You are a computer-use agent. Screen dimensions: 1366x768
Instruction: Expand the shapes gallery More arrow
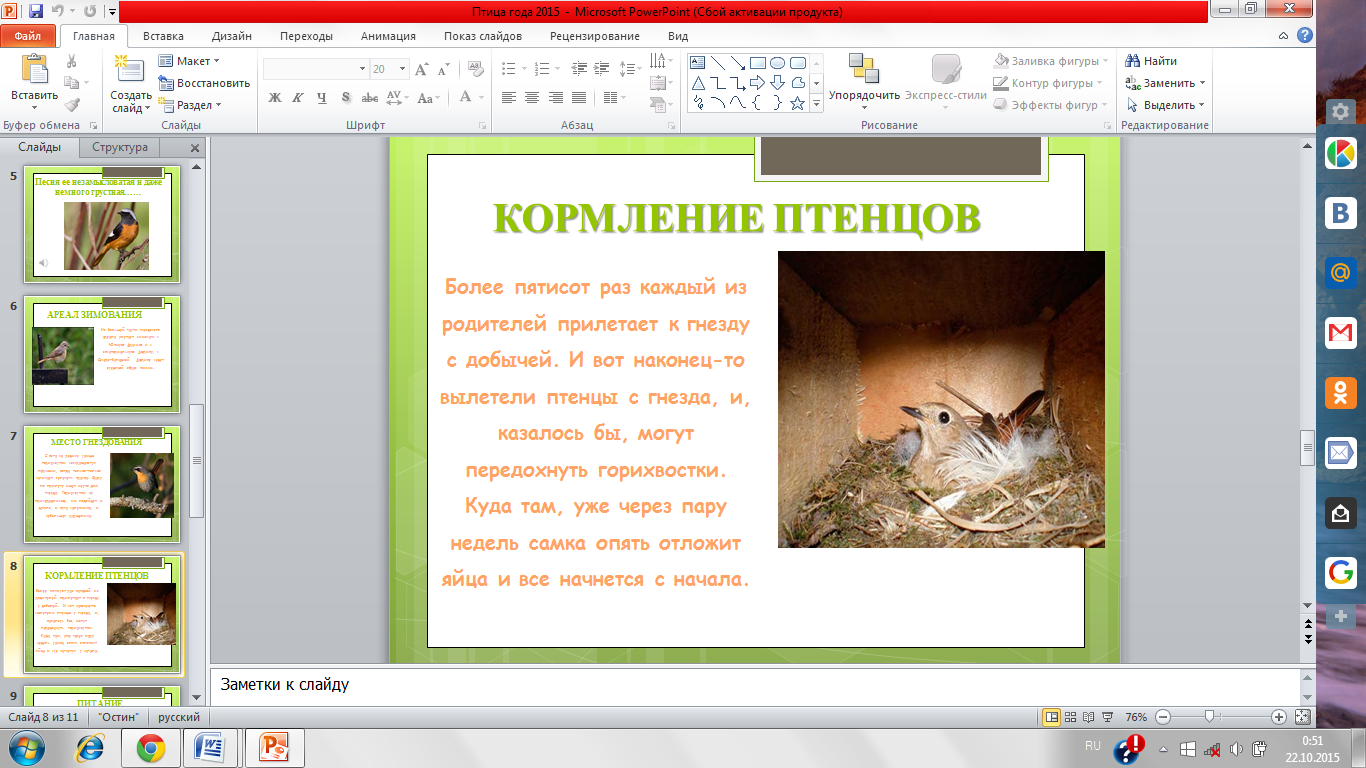pyautogui.click(x=816, y=103)
